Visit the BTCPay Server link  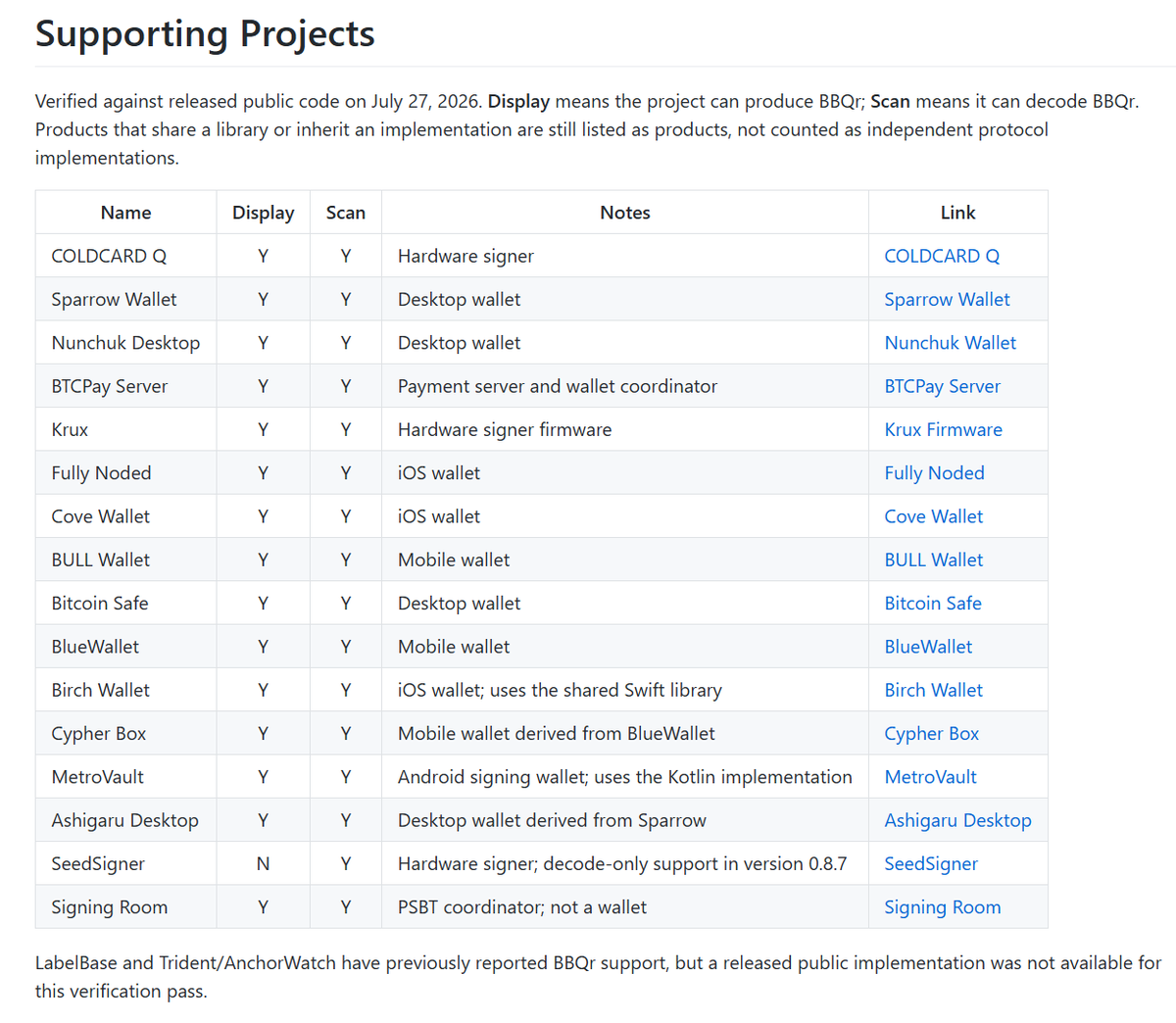click(x=942, y=386)
